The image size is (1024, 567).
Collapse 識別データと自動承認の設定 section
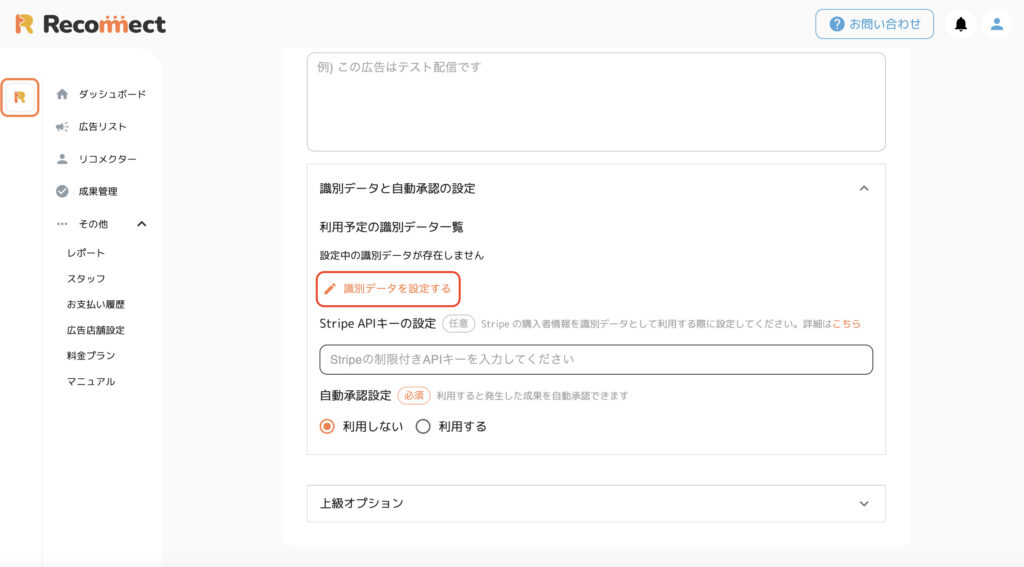click(864, 188)
